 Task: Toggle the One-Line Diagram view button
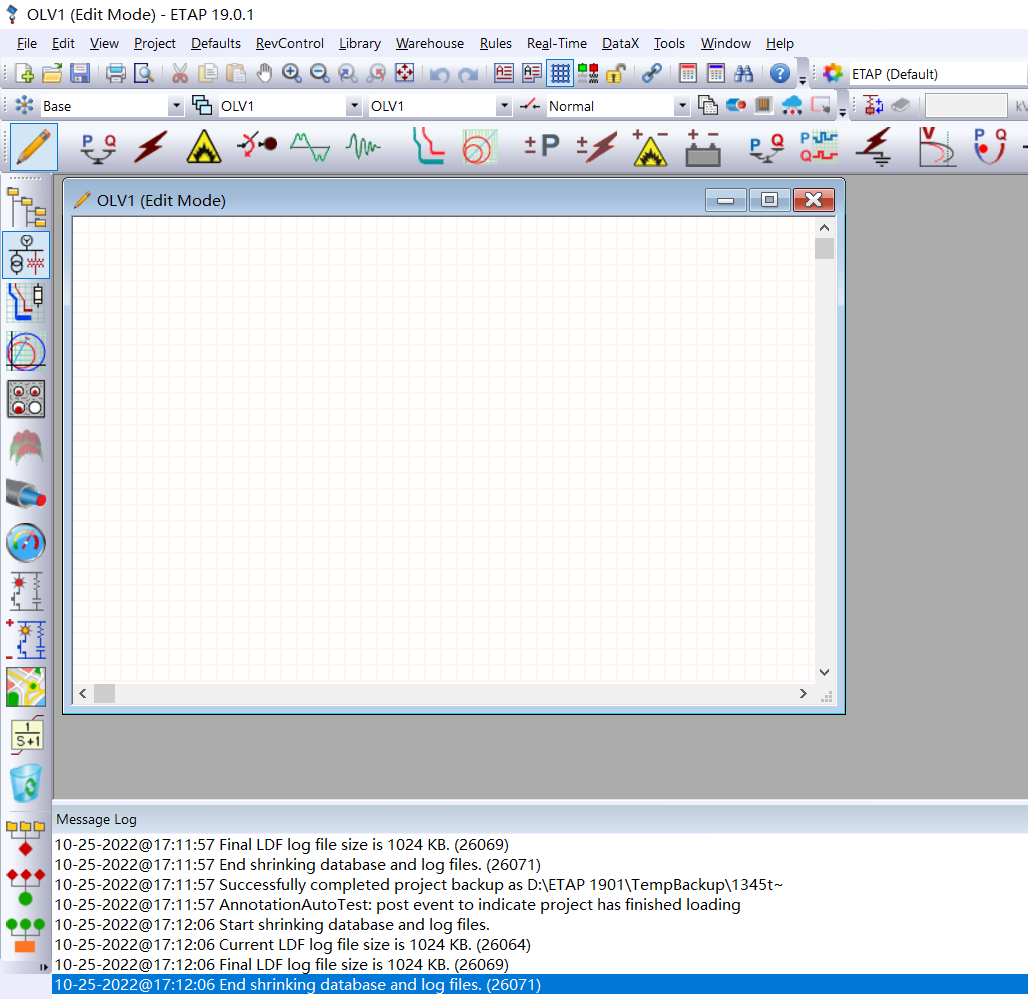(26, 256)
